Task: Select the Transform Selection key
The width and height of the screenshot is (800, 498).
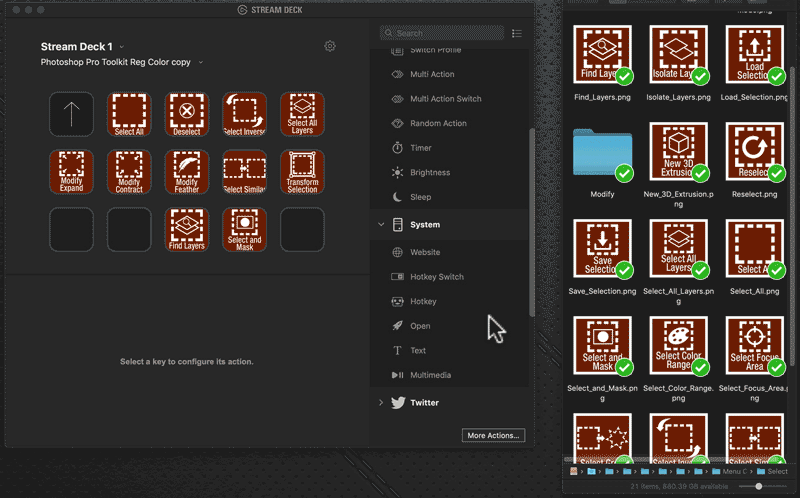Action: 302,172
